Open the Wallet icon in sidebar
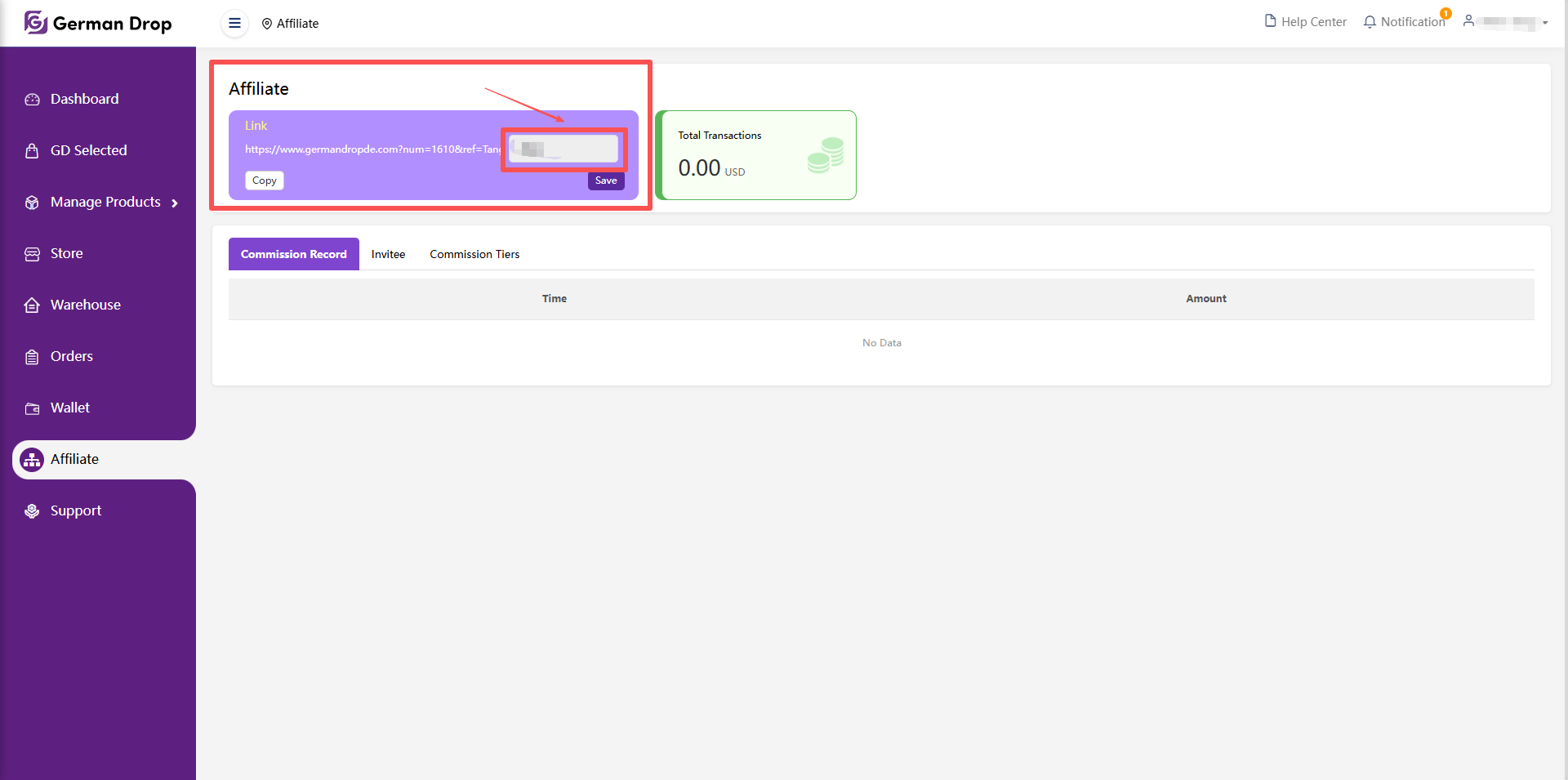The height and width of the screenshot is (780, 1568). 32,408
